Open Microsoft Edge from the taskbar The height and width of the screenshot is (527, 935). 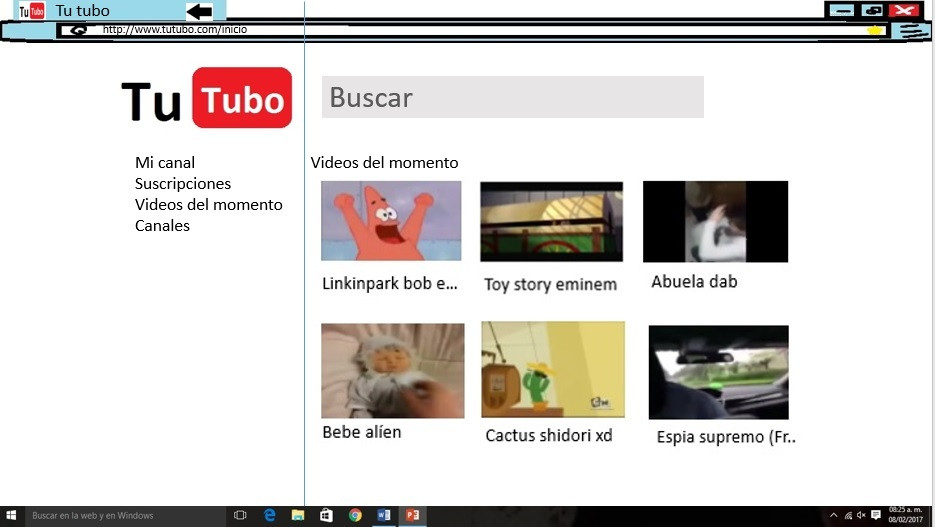pyautogui.click(x=269, y=515)
